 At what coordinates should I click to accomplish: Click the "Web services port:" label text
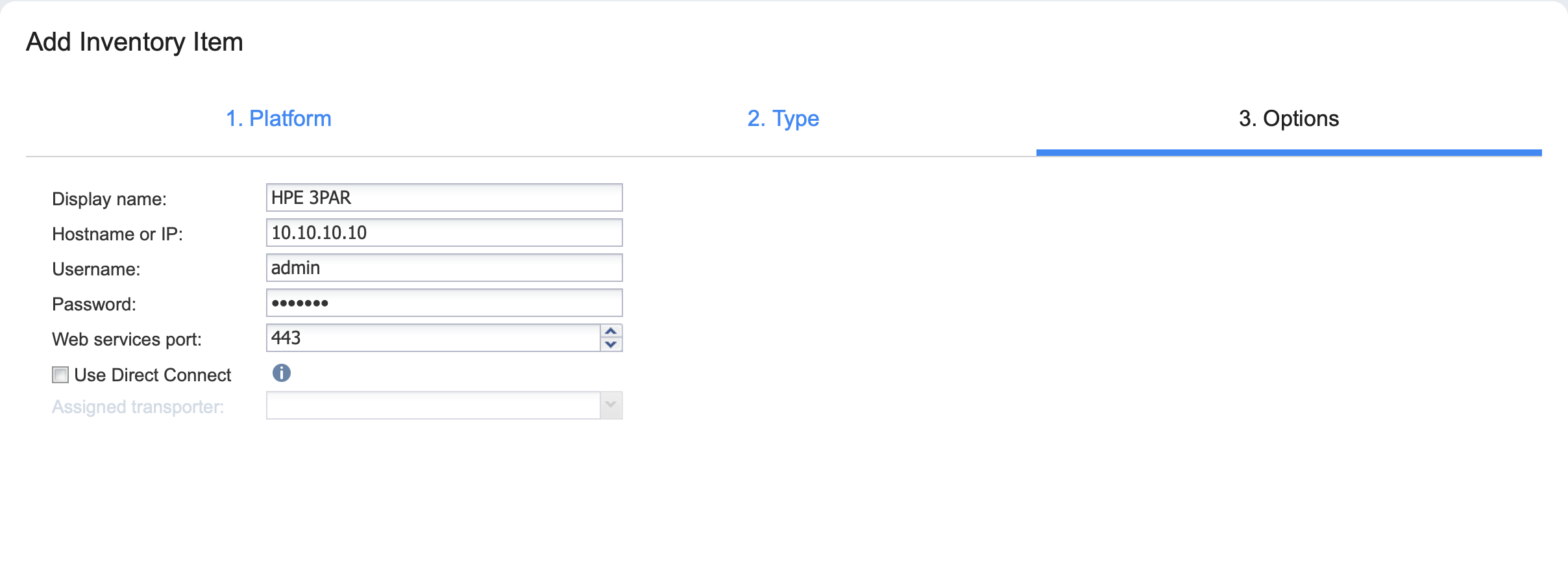127,339
